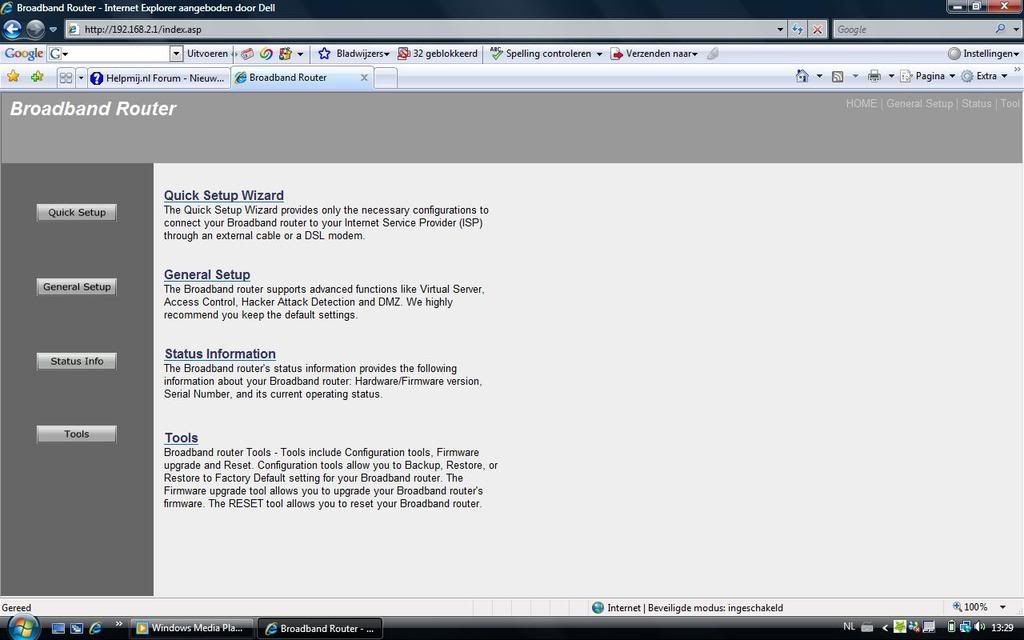1024x640 pixels.
Task: Click the RSS feeds icon
Action: [x=838, y=76]
